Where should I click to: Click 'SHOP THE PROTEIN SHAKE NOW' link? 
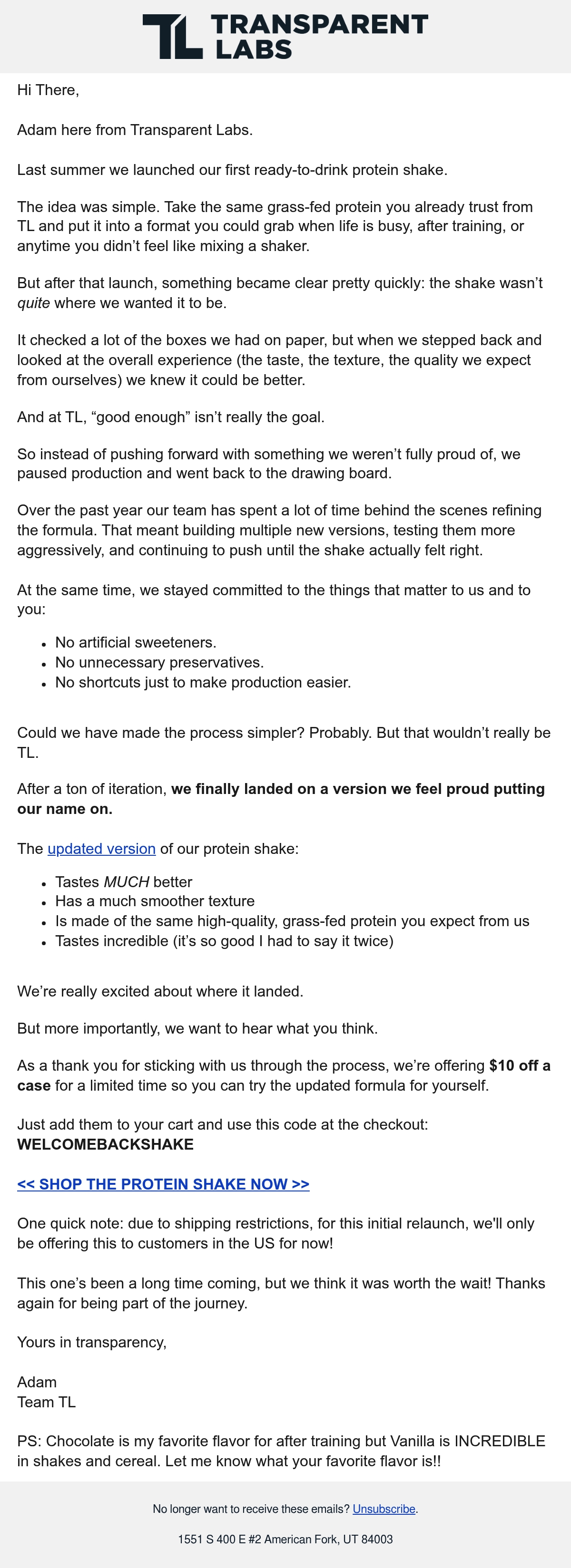click(x=163, y=1184)
